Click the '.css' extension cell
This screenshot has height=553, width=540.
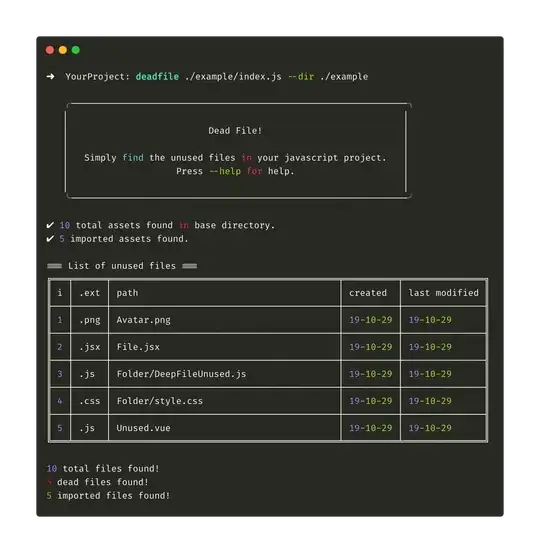point(90,401)
